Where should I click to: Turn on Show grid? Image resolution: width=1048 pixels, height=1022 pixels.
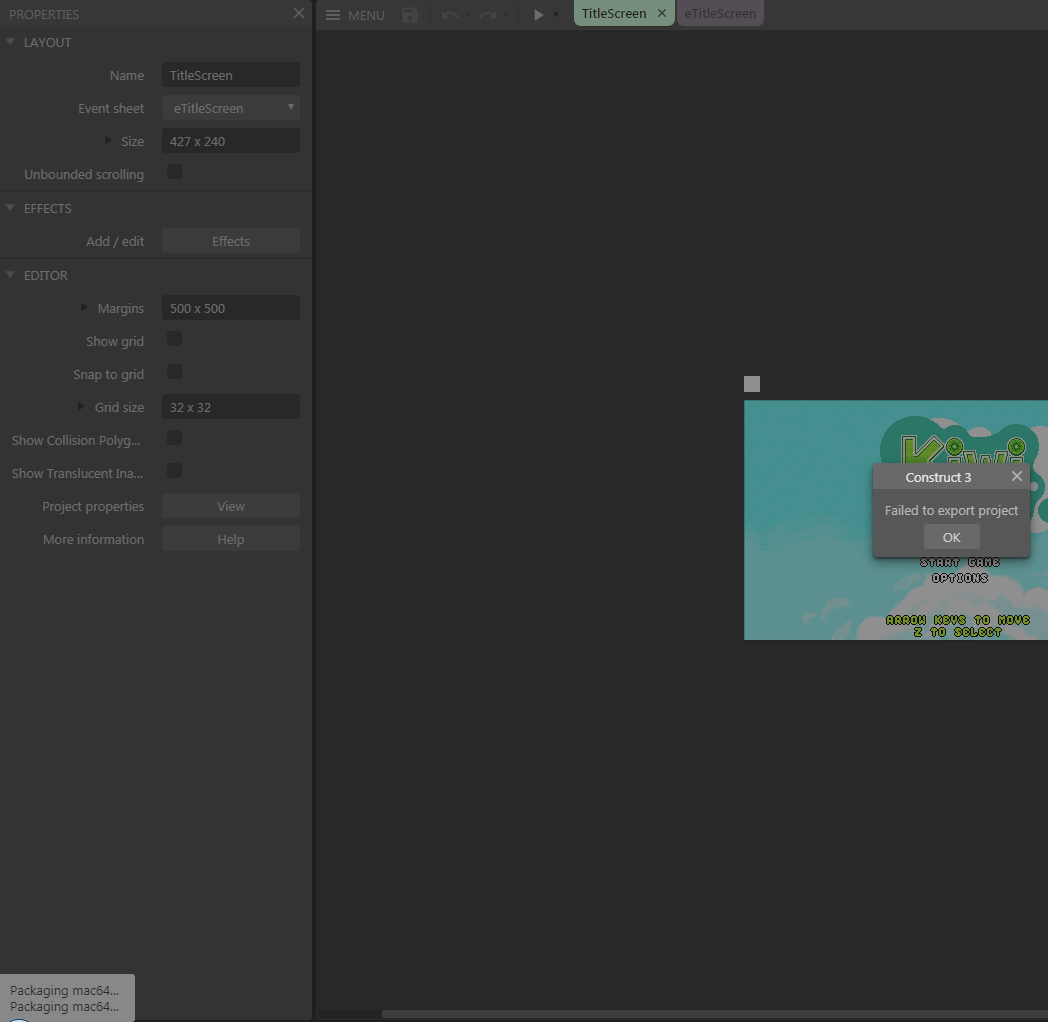pos(174,339)
